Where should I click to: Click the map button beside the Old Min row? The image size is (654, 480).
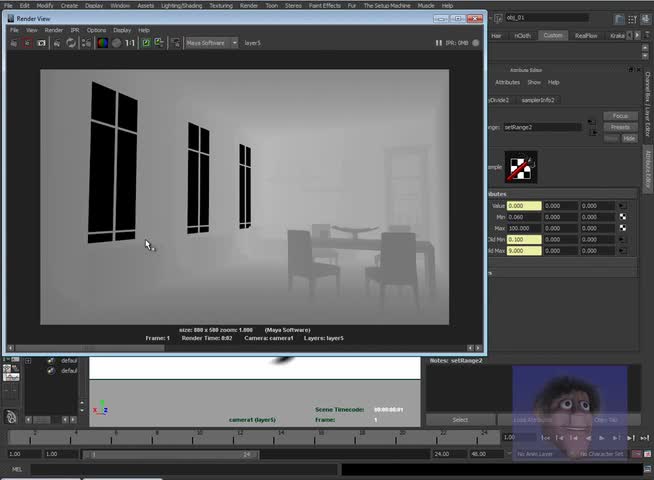tap(622, 239)
